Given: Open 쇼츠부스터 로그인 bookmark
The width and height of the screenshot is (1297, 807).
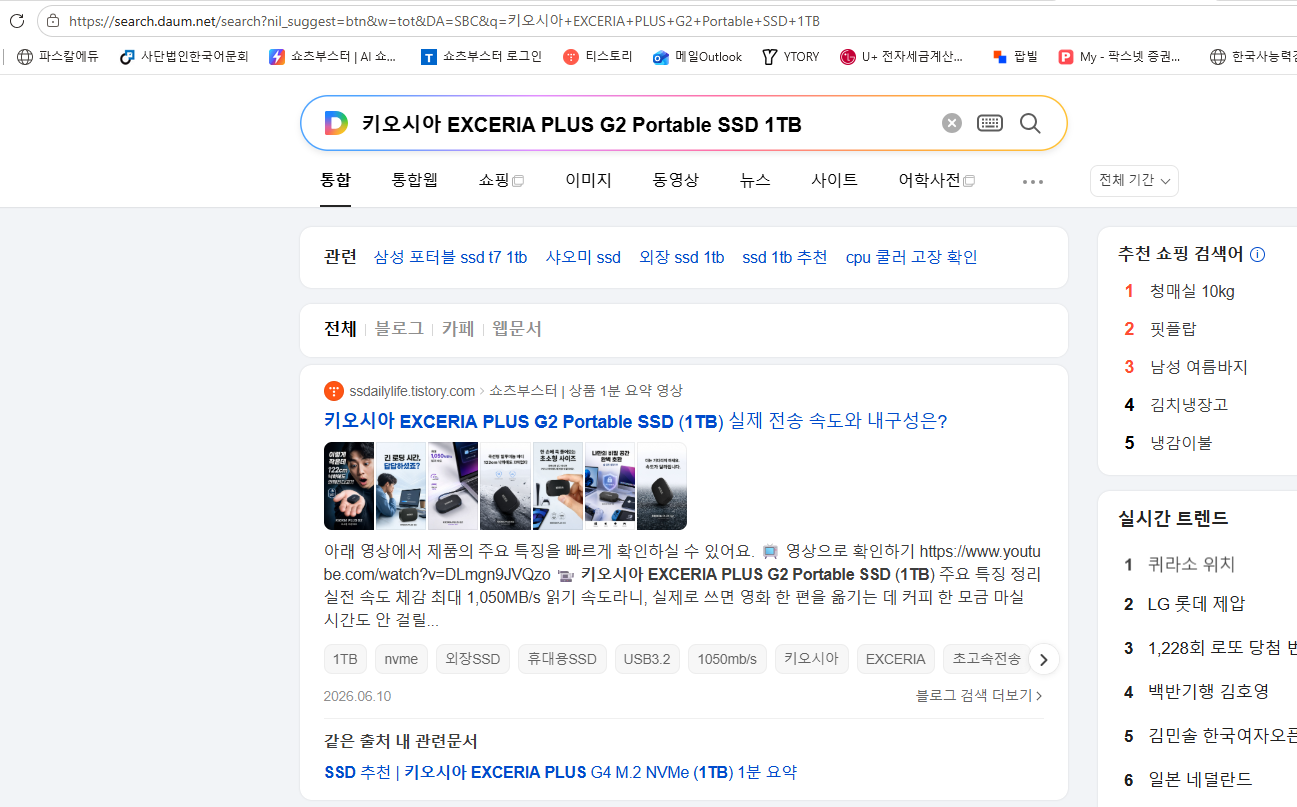Looking at the screenshot, I should (481, 57).
